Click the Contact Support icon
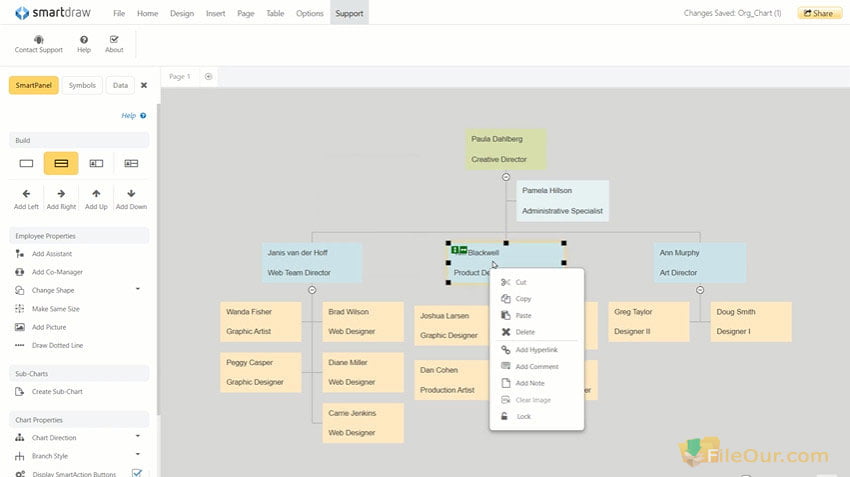850x477 pixels. (38, 38)
